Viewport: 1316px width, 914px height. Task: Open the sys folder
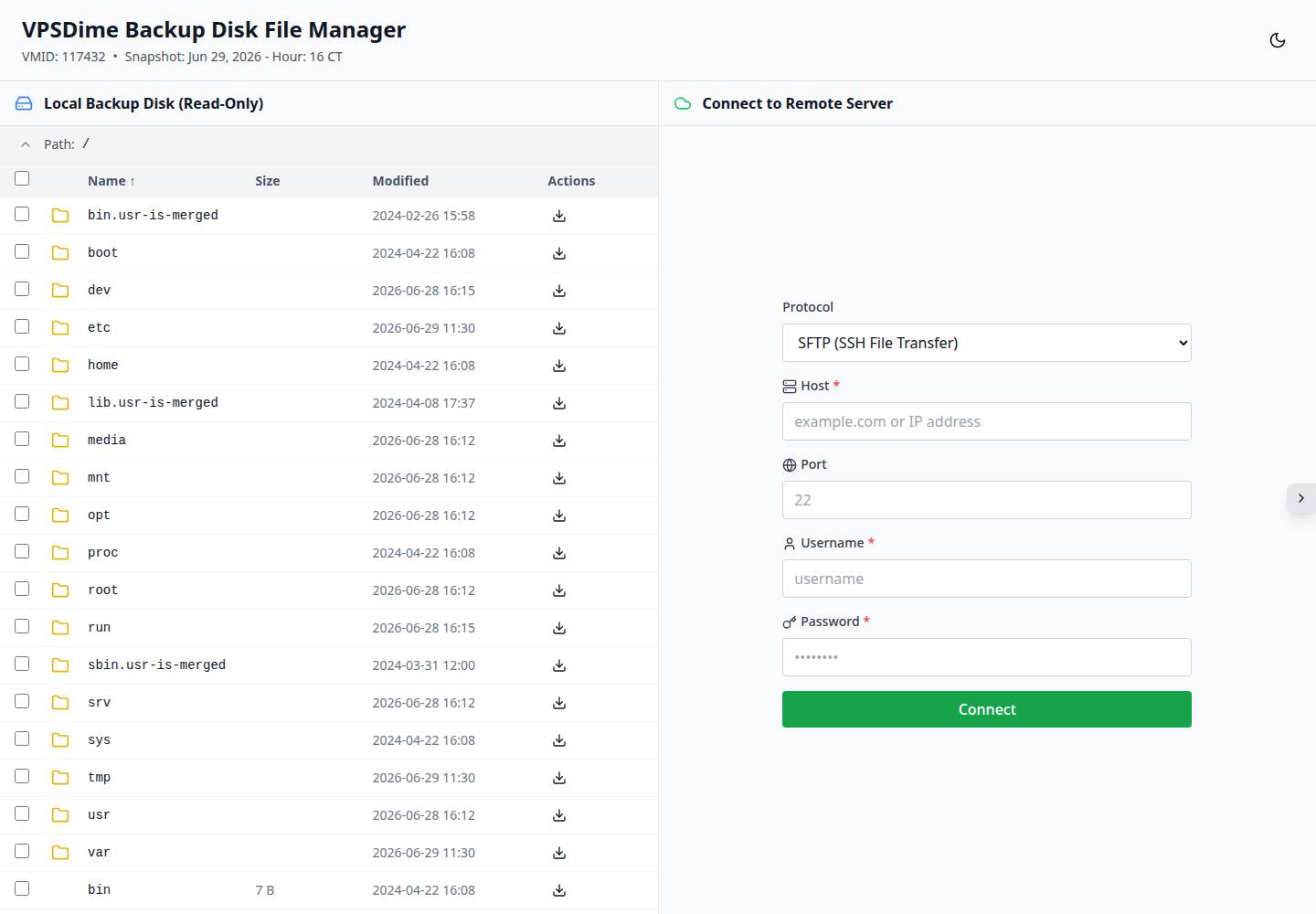click(x=99, y=740)
